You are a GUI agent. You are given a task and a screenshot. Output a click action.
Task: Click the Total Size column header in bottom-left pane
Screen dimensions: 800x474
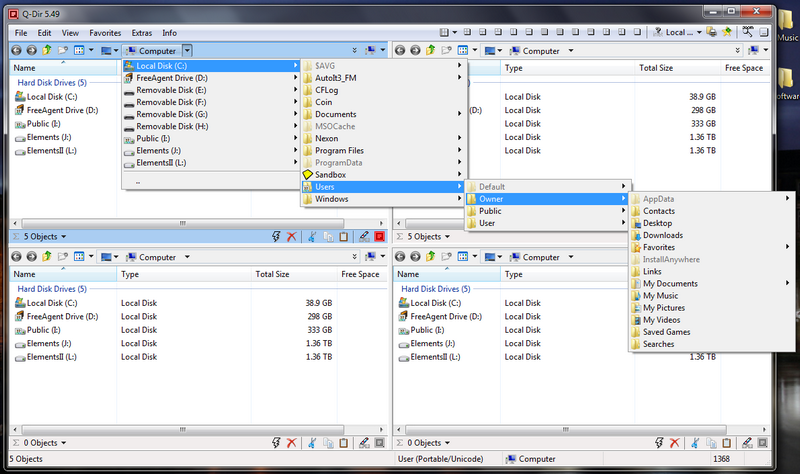tap(272, 274)
